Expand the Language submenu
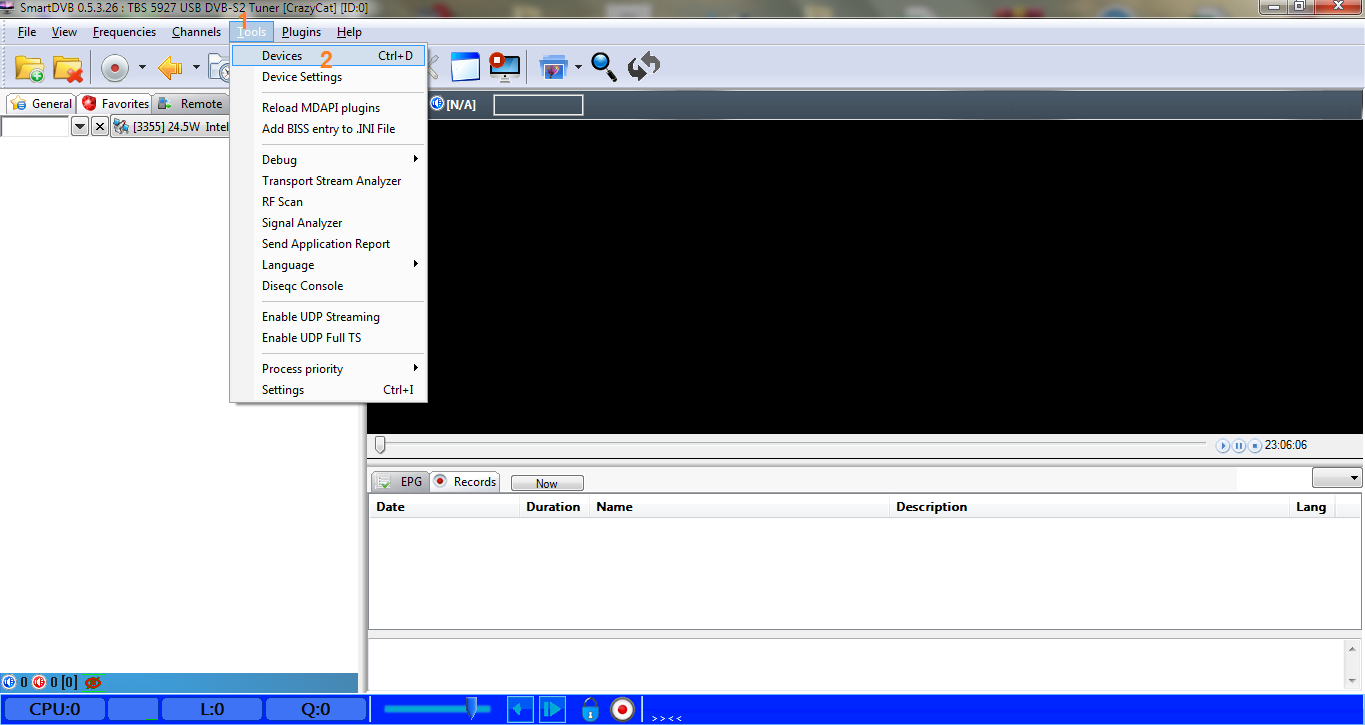 329,265
